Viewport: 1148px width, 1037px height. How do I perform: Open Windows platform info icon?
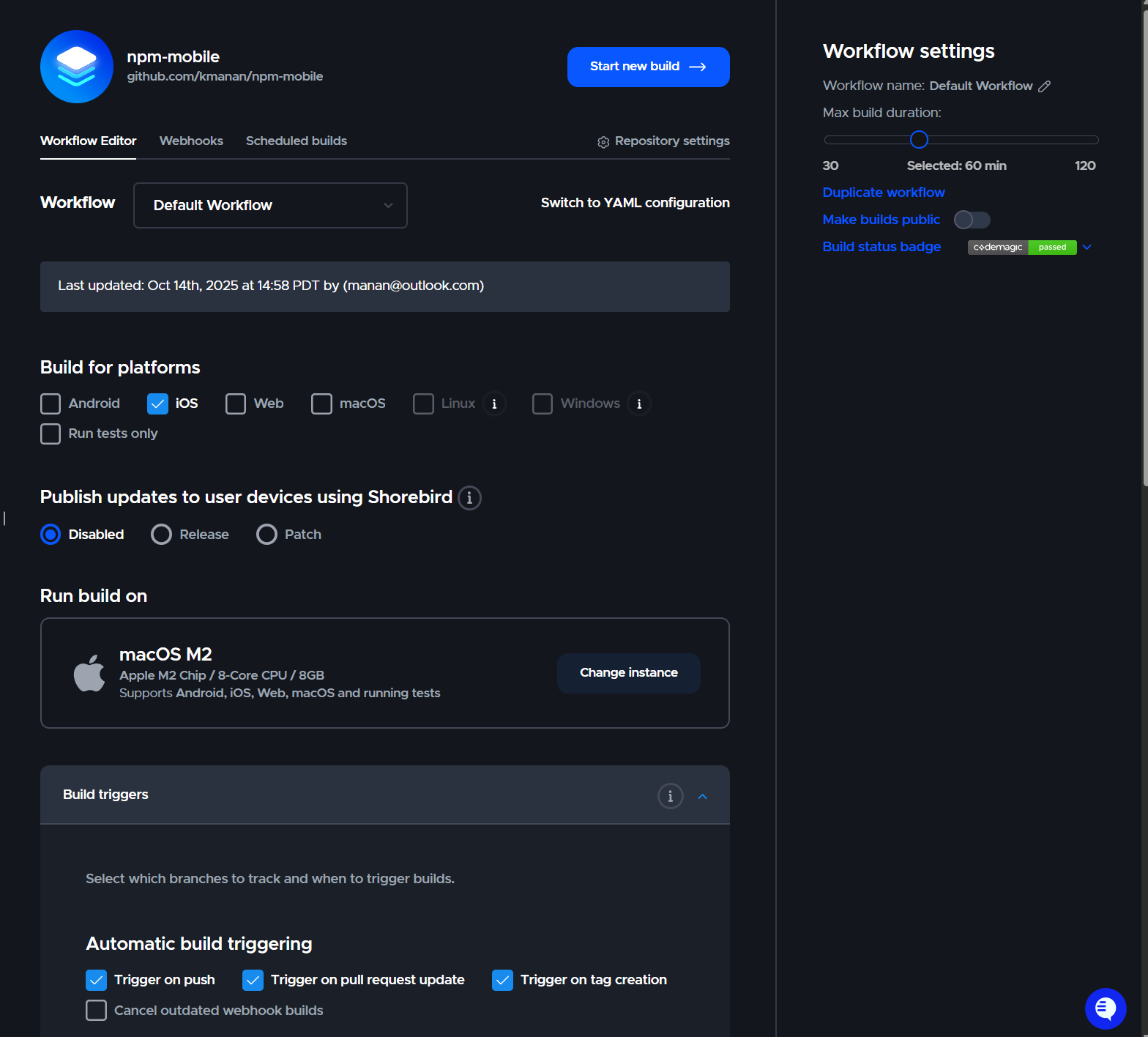click(x=639, y=404)
